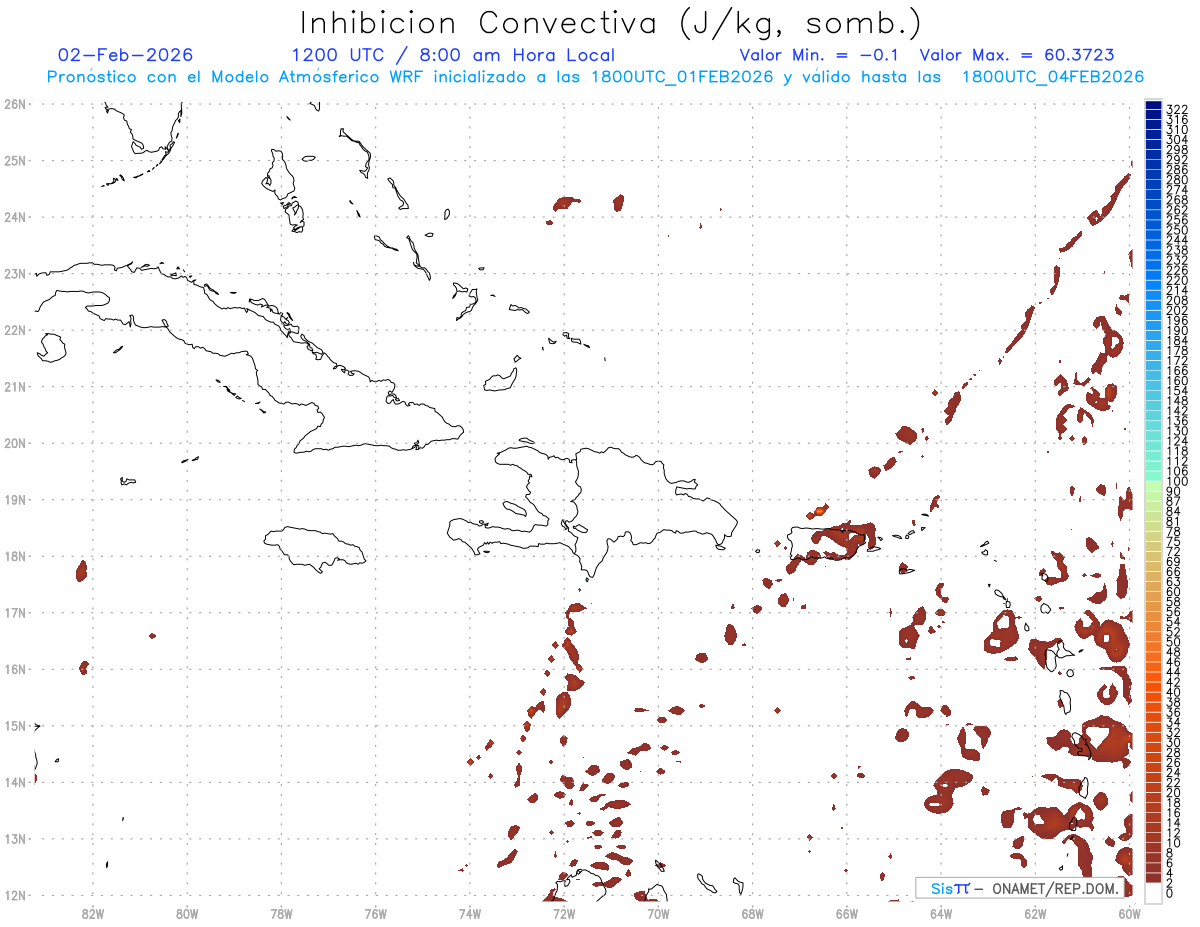
Task: Click the "17N" latitude label
Action: coord(15,612)
